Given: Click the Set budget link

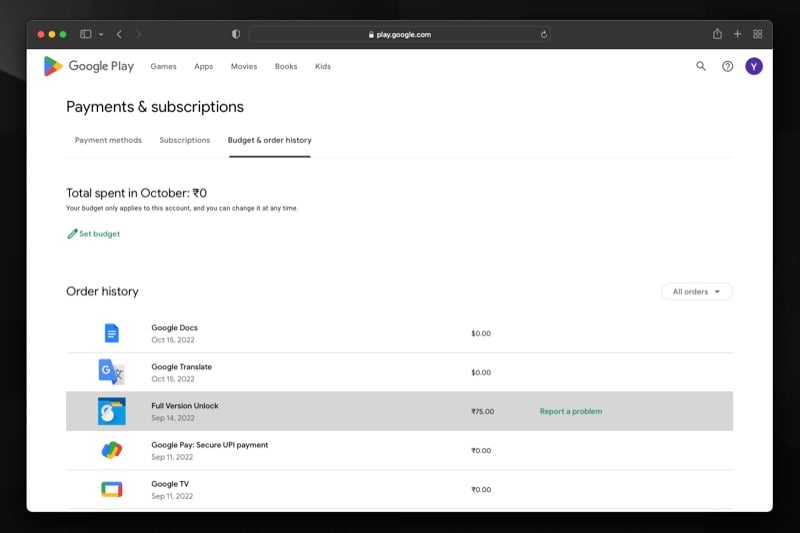Looking at the screenshot, I should tap(94, 234).
